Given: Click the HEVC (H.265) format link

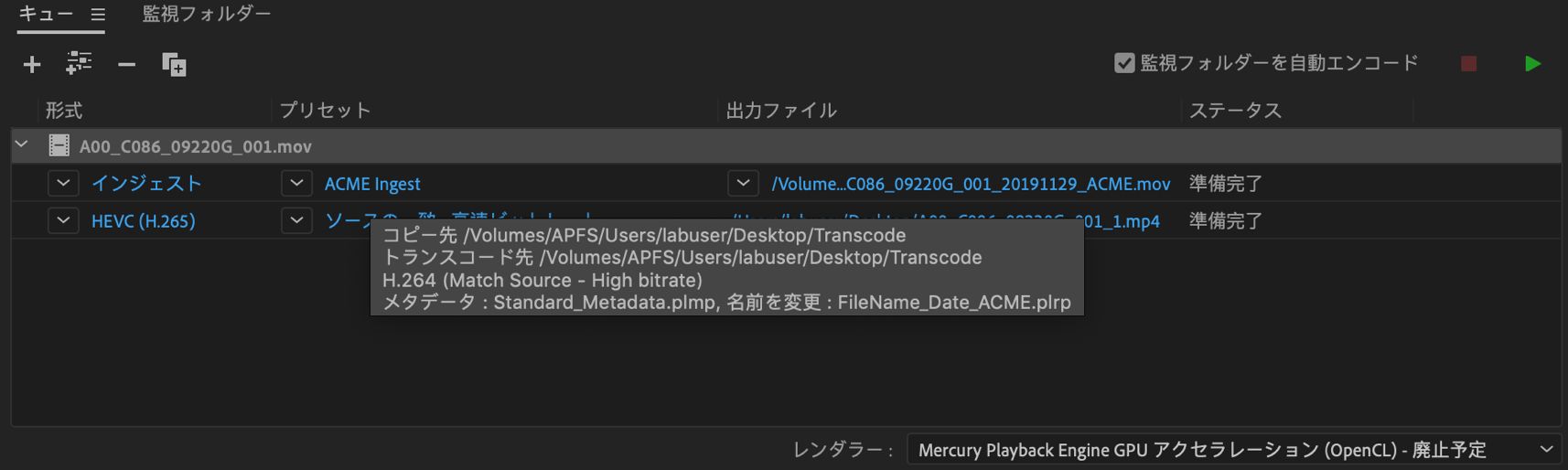Looking at the screenshot, I should pyautogui.click(x=143, y=221).
